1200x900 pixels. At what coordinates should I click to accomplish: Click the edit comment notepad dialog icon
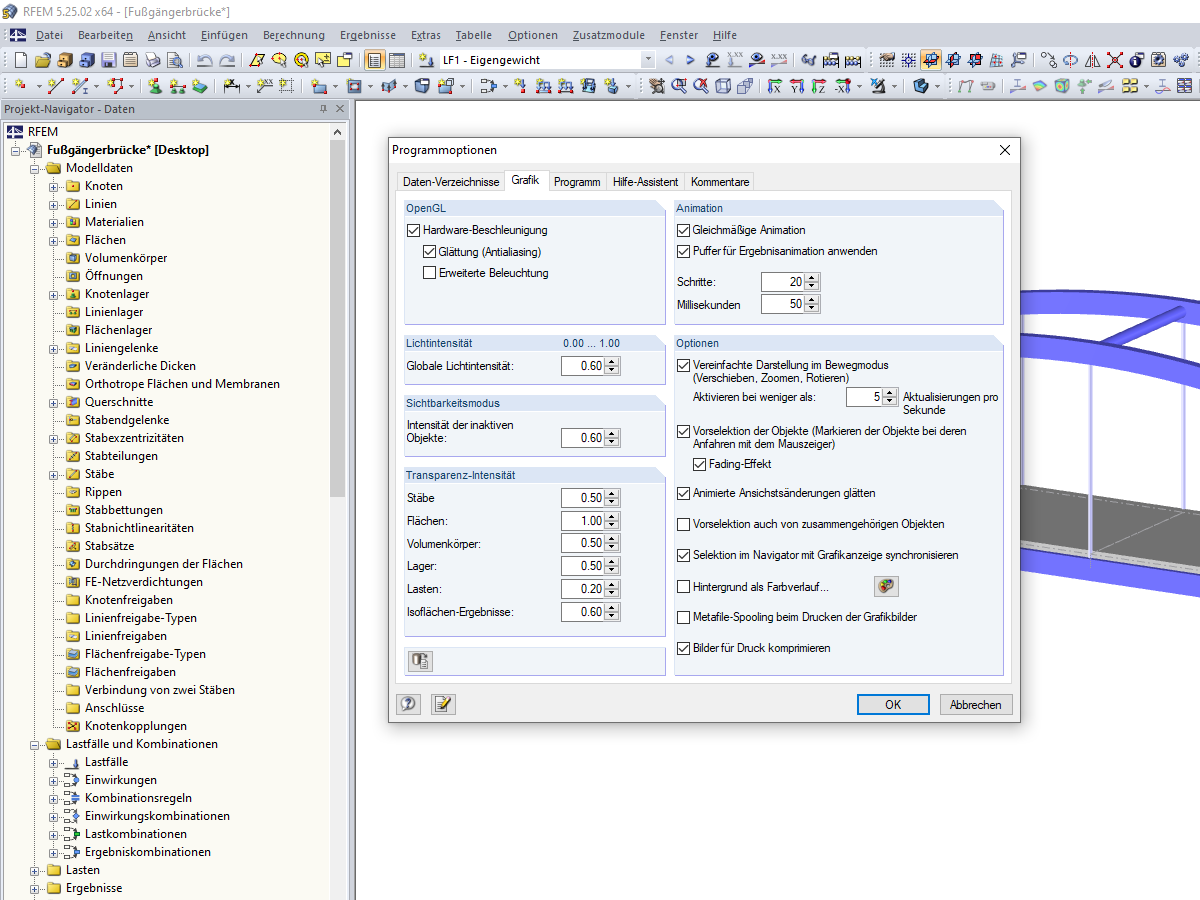point(443,704)
